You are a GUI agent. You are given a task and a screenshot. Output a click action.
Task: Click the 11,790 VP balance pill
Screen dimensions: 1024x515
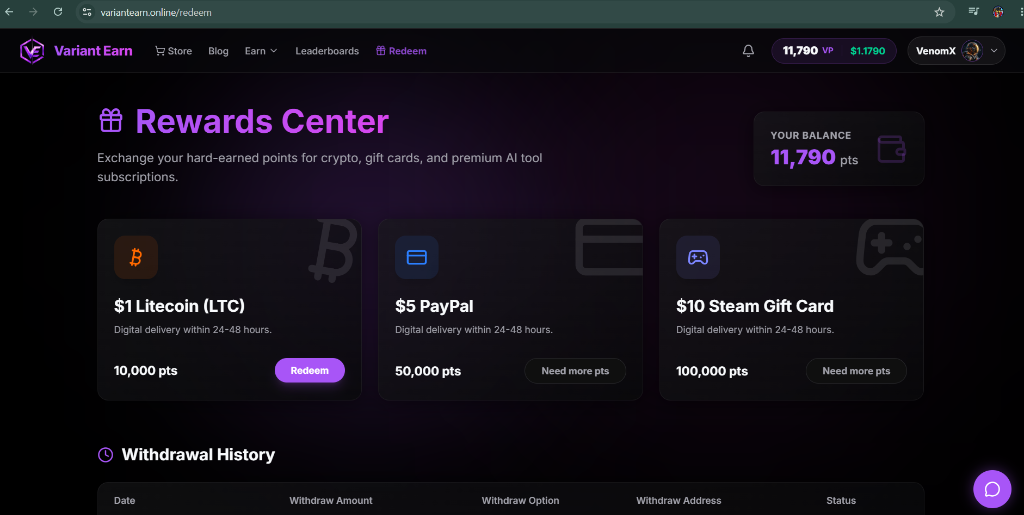click(833, 50)
